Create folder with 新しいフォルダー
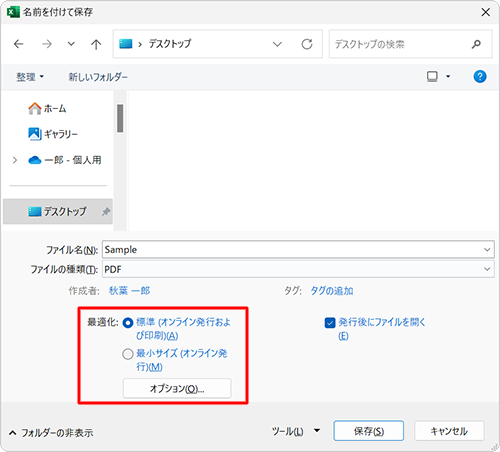Screen dimensions: 500x452 (98, 77)
